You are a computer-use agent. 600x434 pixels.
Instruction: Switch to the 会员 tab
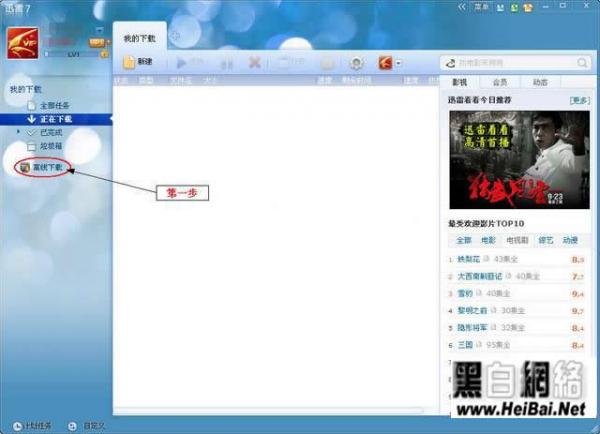click(x=500, y=82)
